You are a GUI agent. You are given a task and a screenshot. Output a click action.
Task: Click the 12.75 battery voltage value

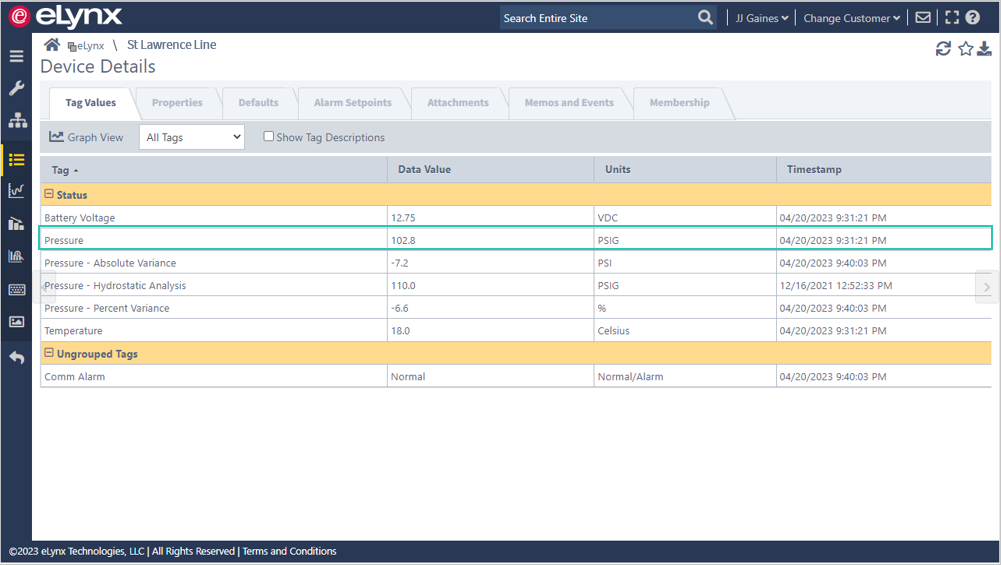coord(403,218)
